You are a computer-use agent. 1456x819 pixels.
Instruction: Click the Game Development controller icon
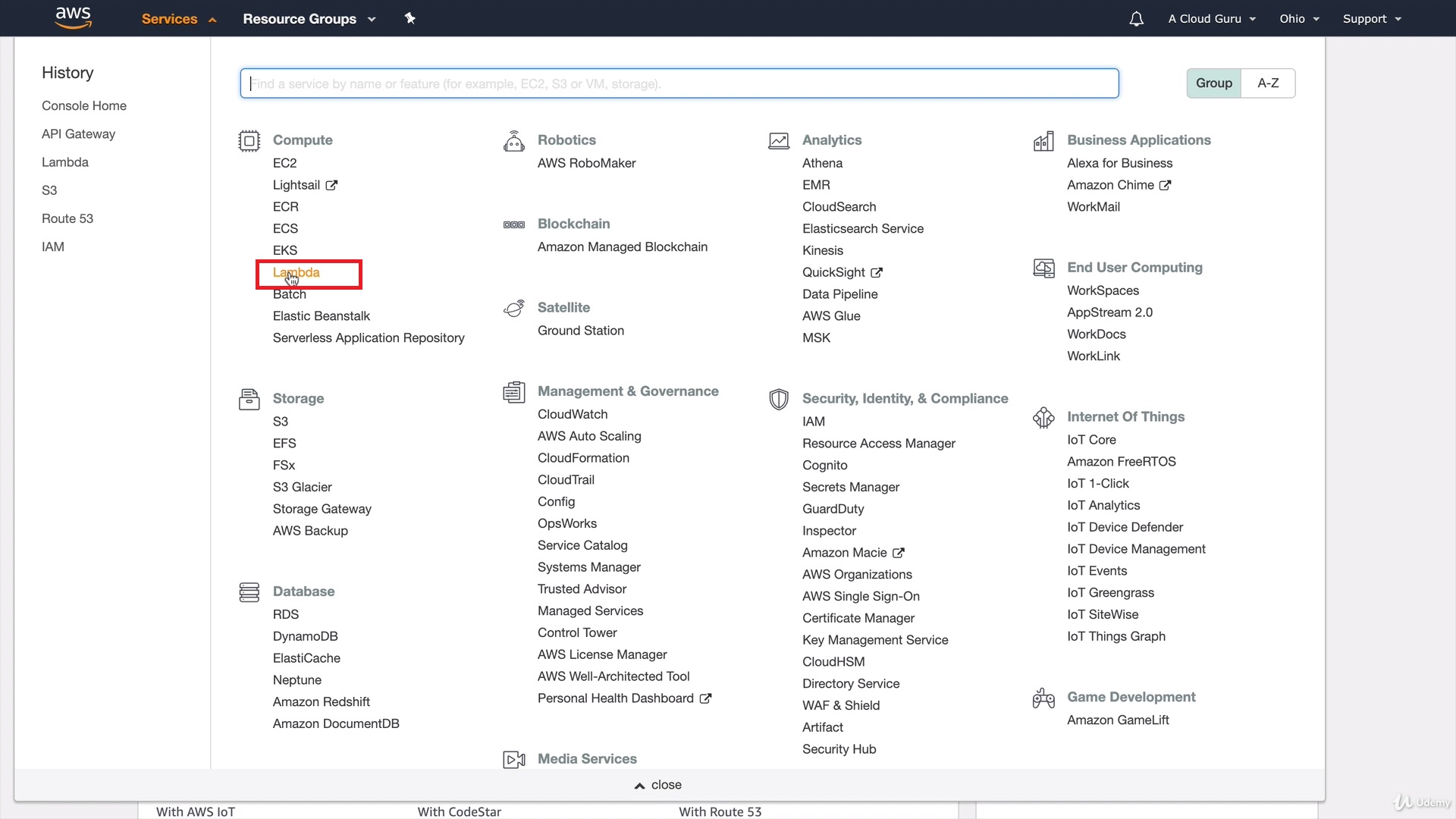pyautogui.click(x=1043, y=698)
